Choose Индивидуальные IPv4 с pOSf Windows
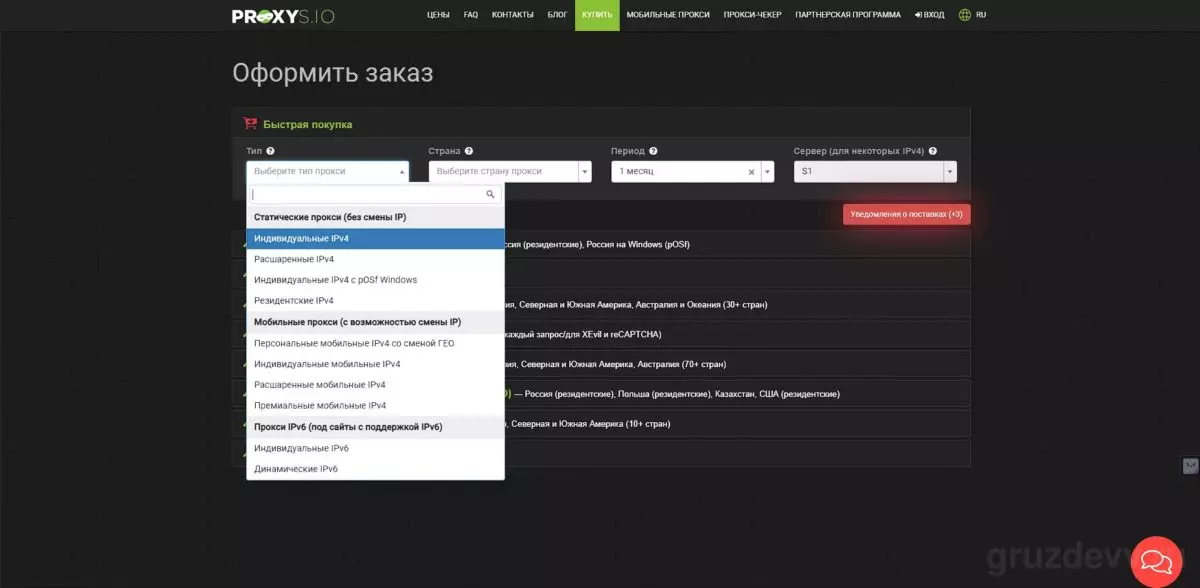 point(375,280)
